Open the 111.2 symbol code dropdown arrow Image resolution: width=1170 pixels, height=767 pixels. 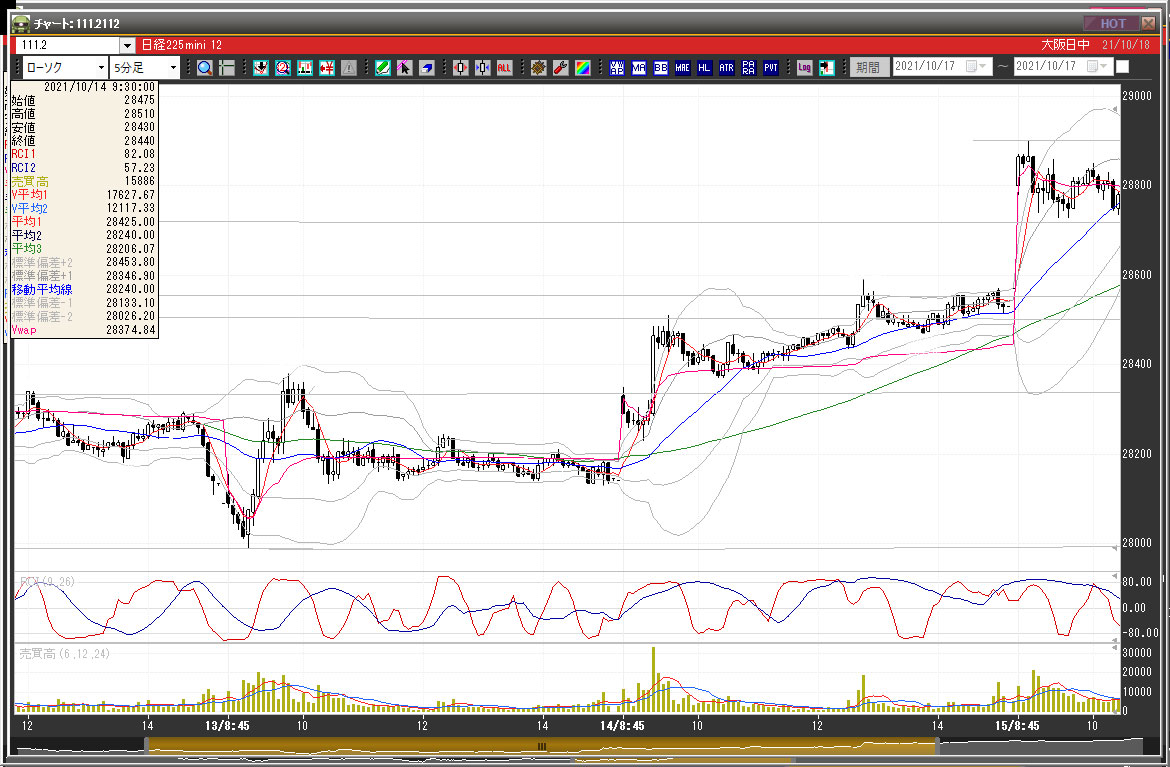pos(127,46)
